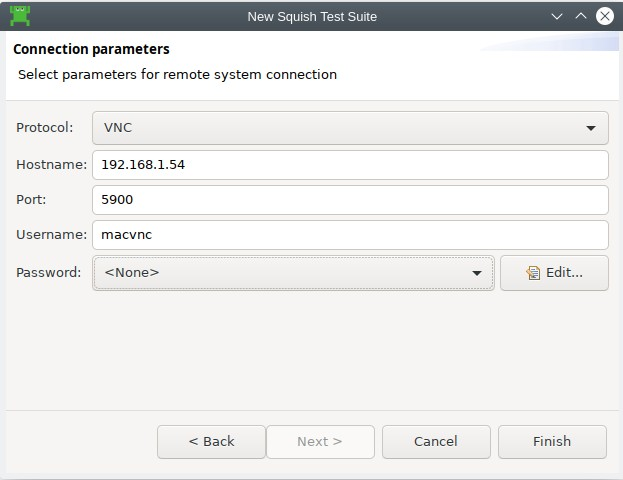Click into the Port field showing 5900

(x=350, y=199)
